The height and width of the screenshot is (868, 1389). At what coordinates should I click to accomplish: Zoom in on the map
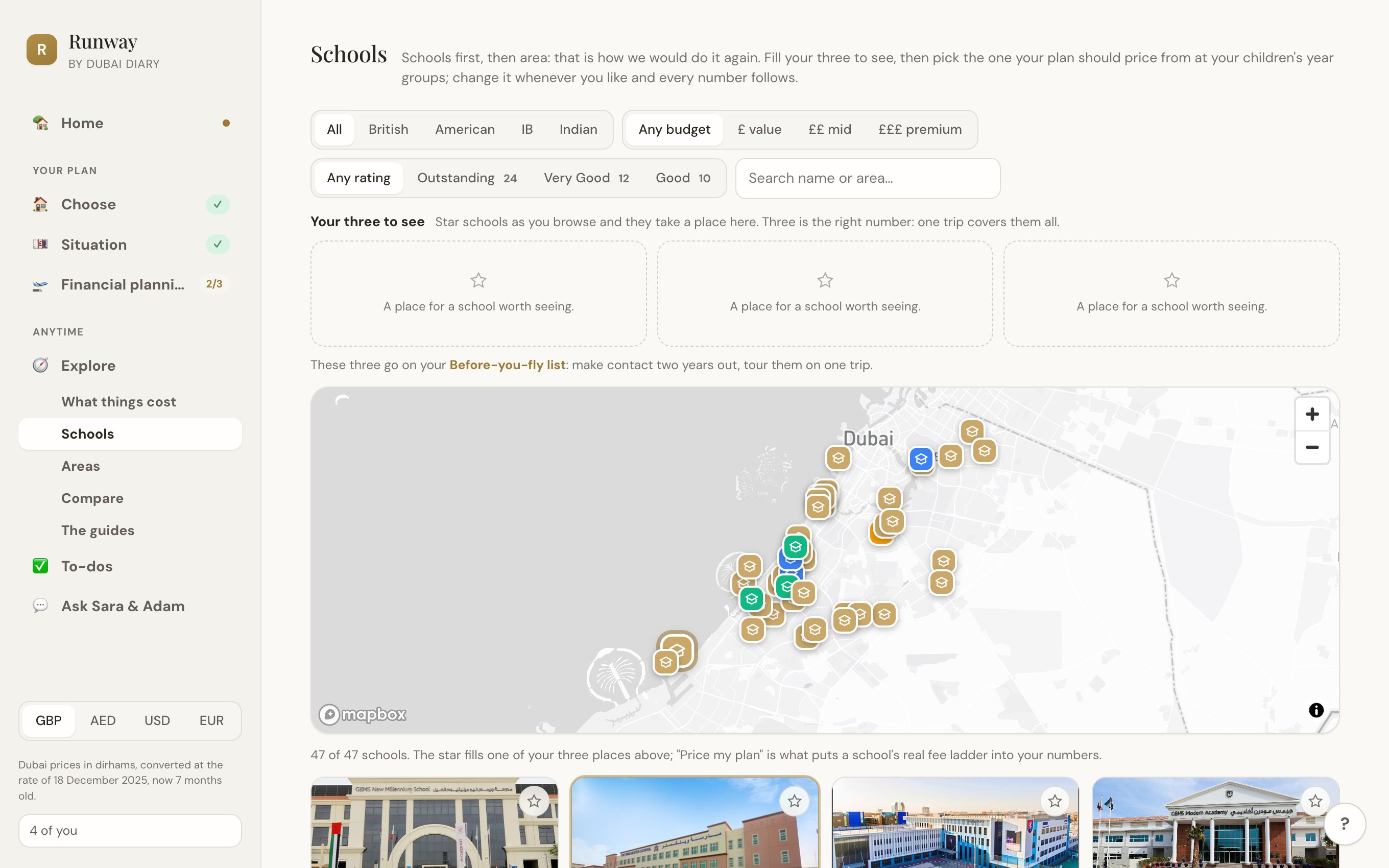click(1312, 414)
